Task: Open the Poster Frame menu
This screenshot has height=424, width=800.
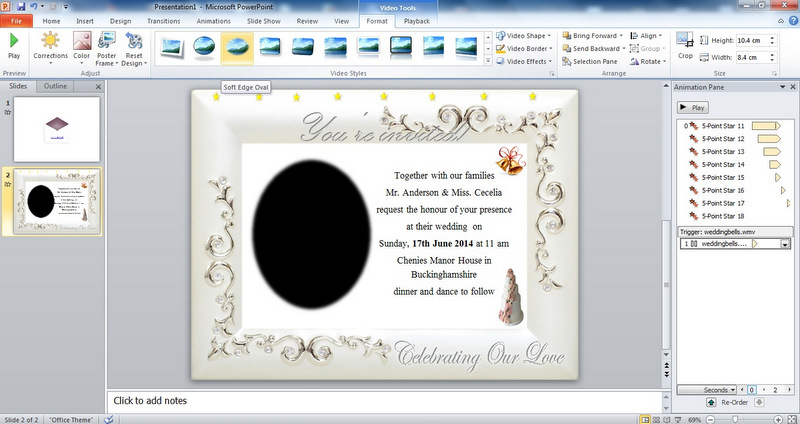Action: tap(106, 48)
